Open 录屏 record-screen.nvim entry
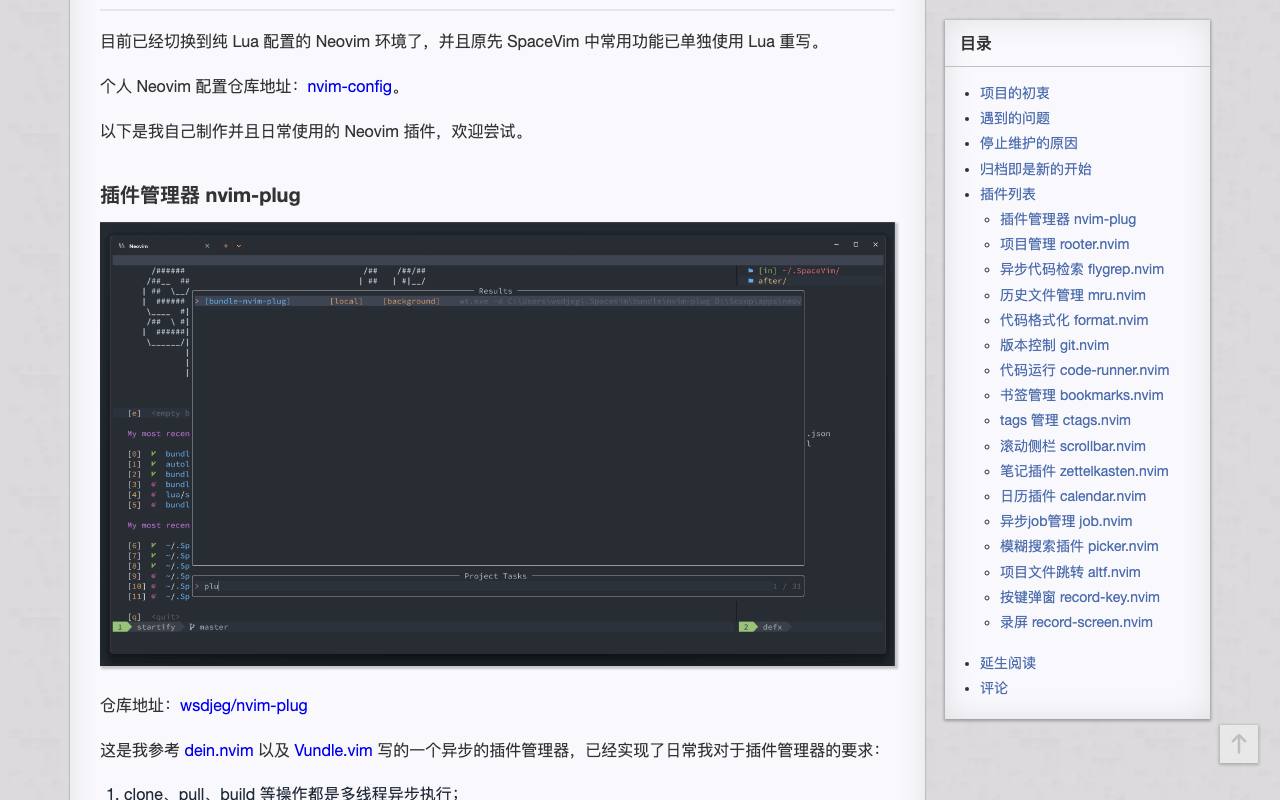This screenshot has height=800, width=1280. coord(1076,622)
